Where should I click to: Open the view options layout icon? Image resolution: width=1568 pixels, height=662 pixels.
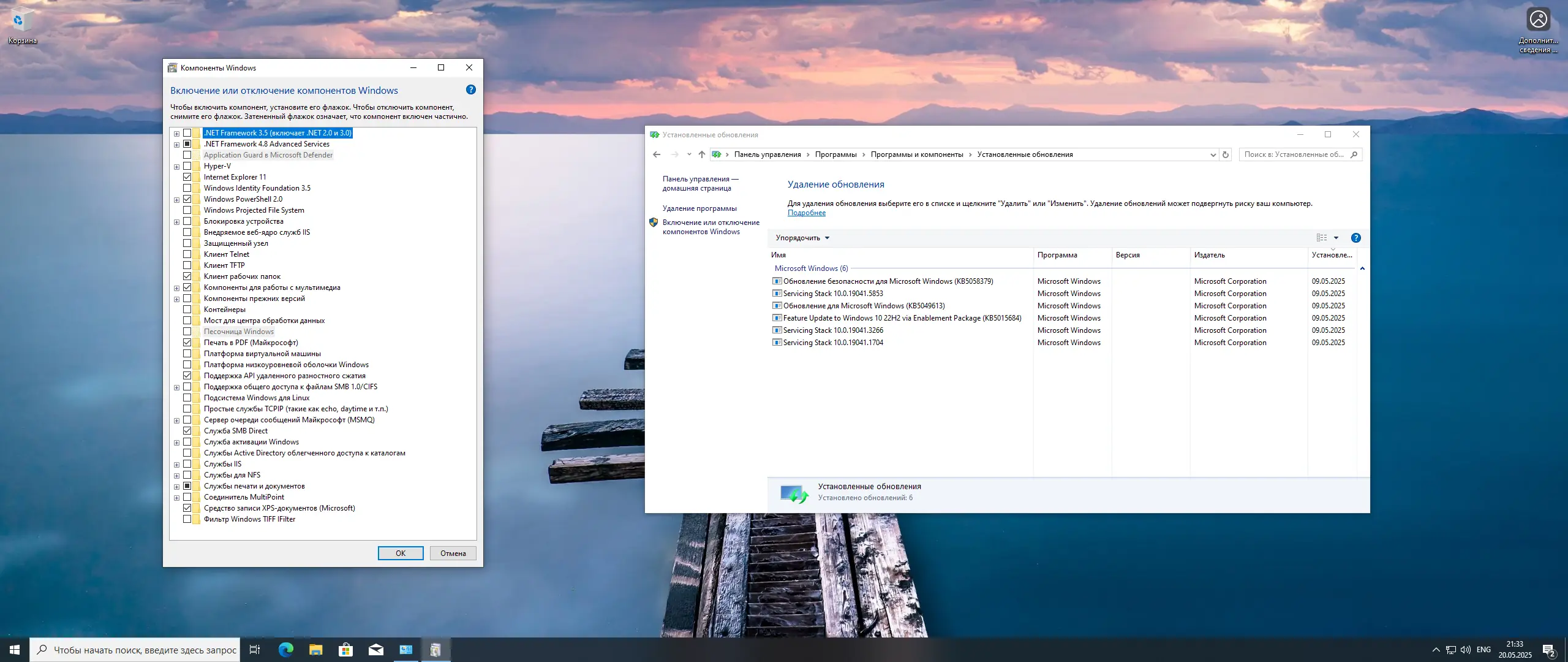[x=1322, y=238]
